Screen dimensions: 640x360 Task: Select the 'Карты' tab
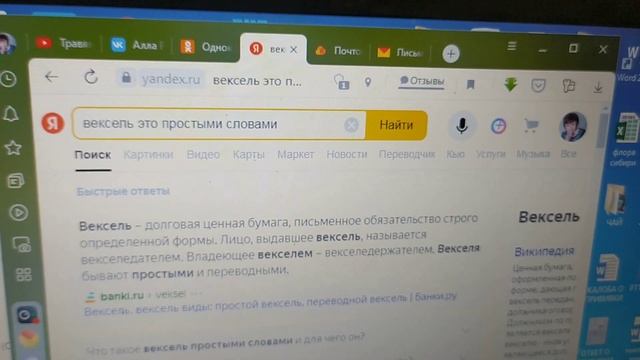coord(249,155)
